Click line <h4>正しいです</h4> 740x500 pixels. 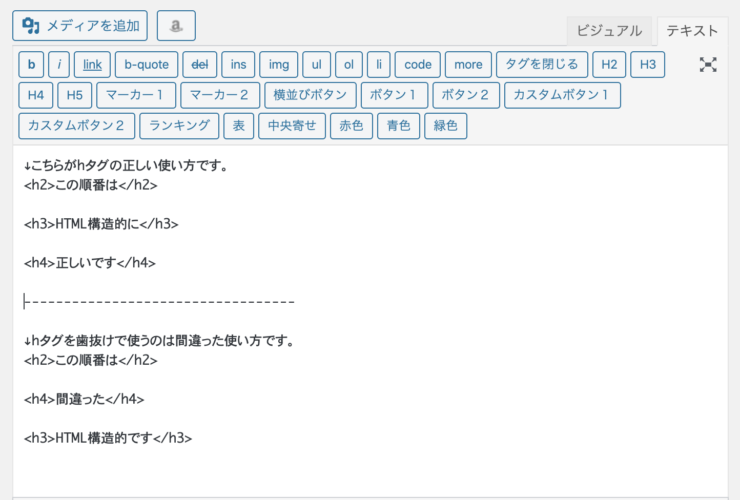[90, 263]
